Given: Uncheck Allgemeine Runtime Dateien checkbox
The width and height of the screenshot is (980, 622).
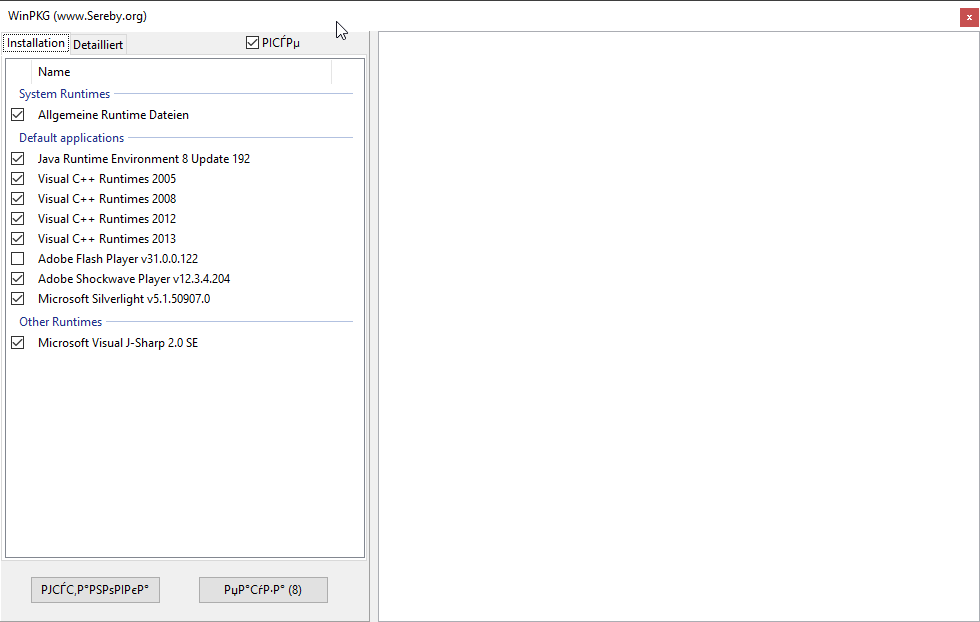Looking at the screenshot, I should [x=18, y=115].
